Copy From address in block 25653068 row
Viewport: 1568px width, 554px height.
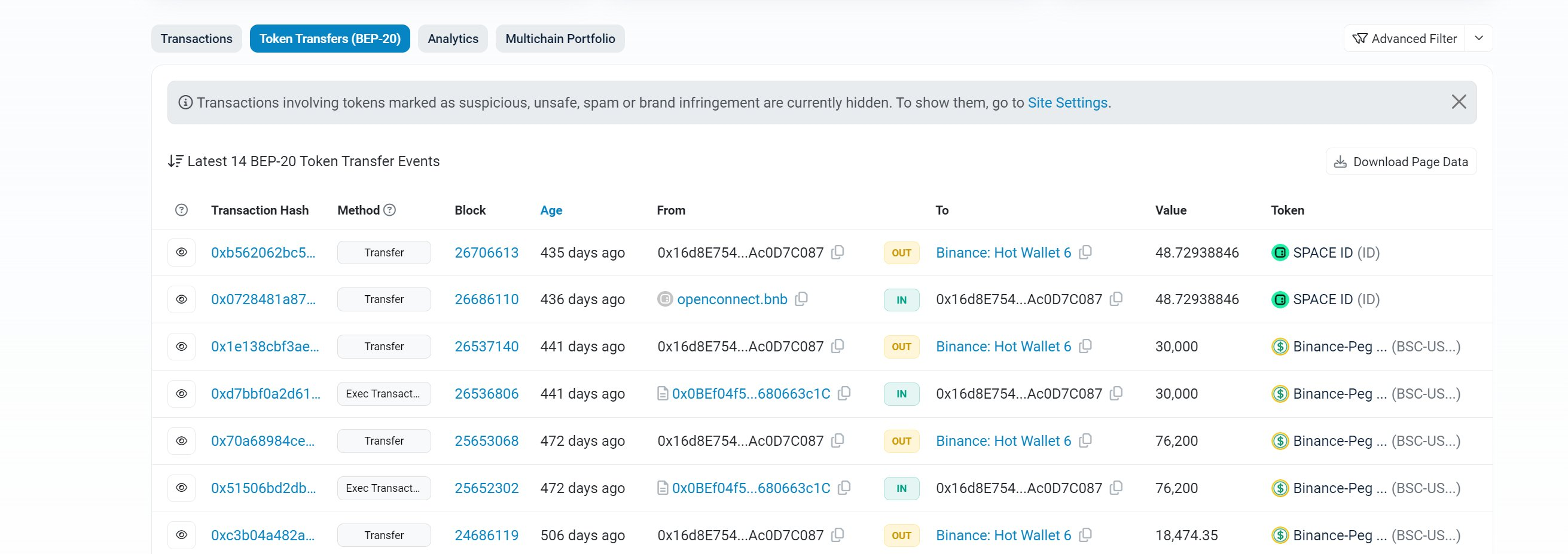click(x=838, y=440)
